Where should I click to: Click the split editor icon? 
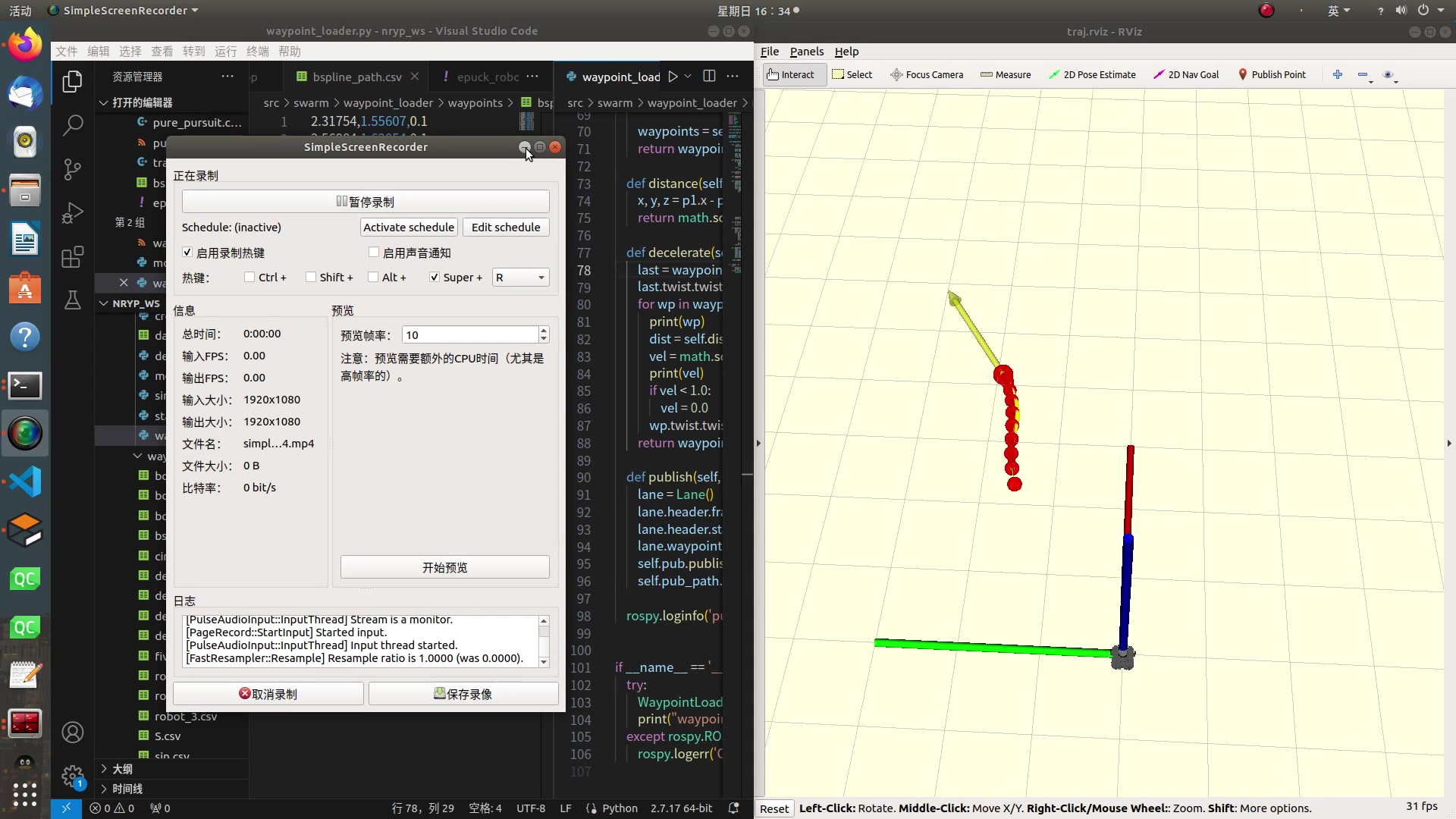(x=709, y=77)
